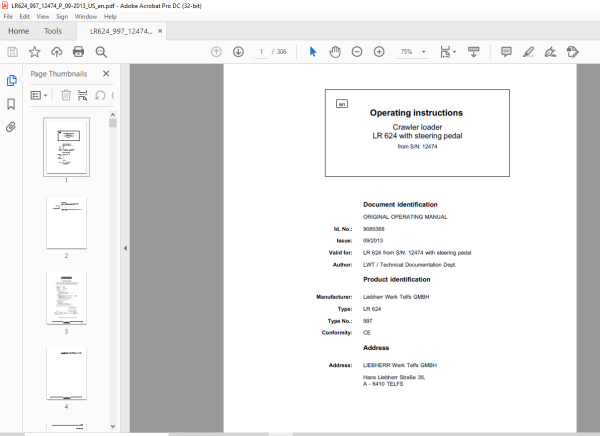This screenshot has width=600, height=436.
Task: Delete selected page trash icon
Action: (x=66, y=95)
